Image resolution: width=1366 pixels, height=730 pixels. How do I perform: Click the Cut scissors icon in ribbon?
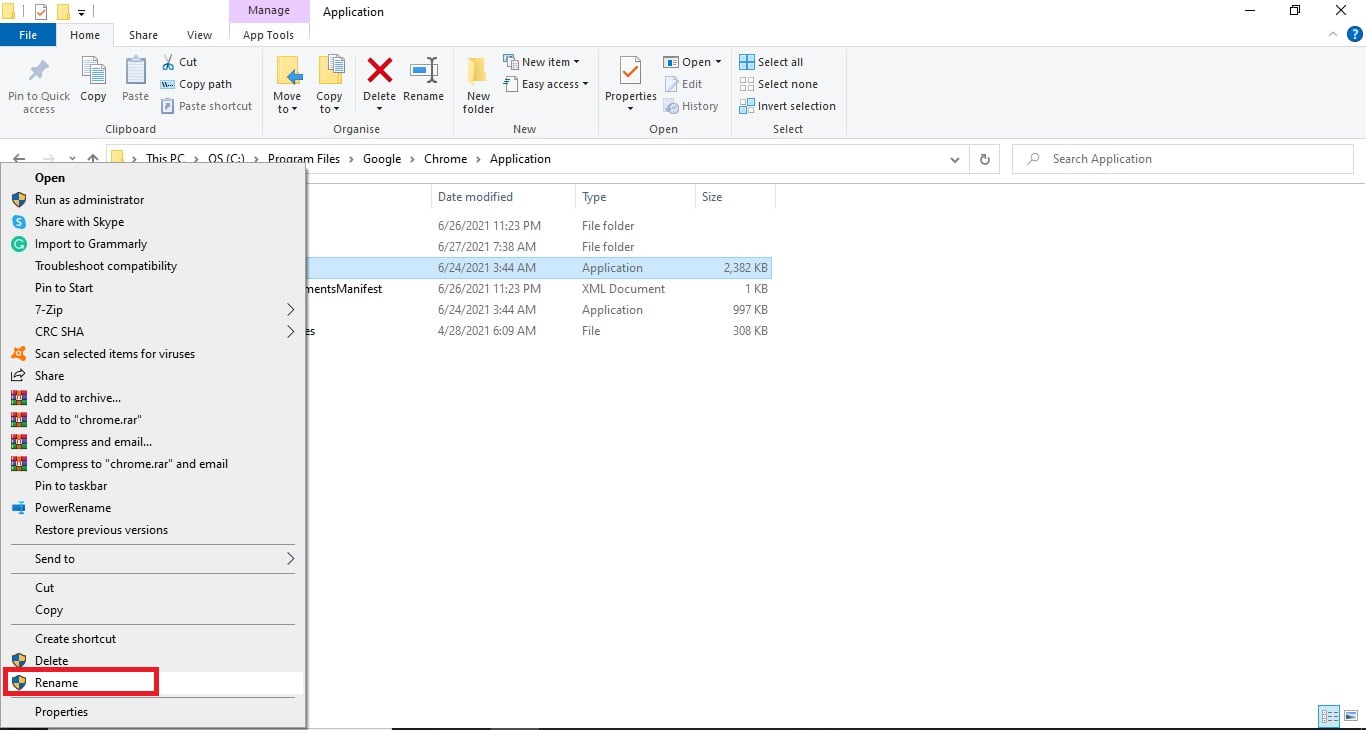pyautogui.click(x=168, y=62)
